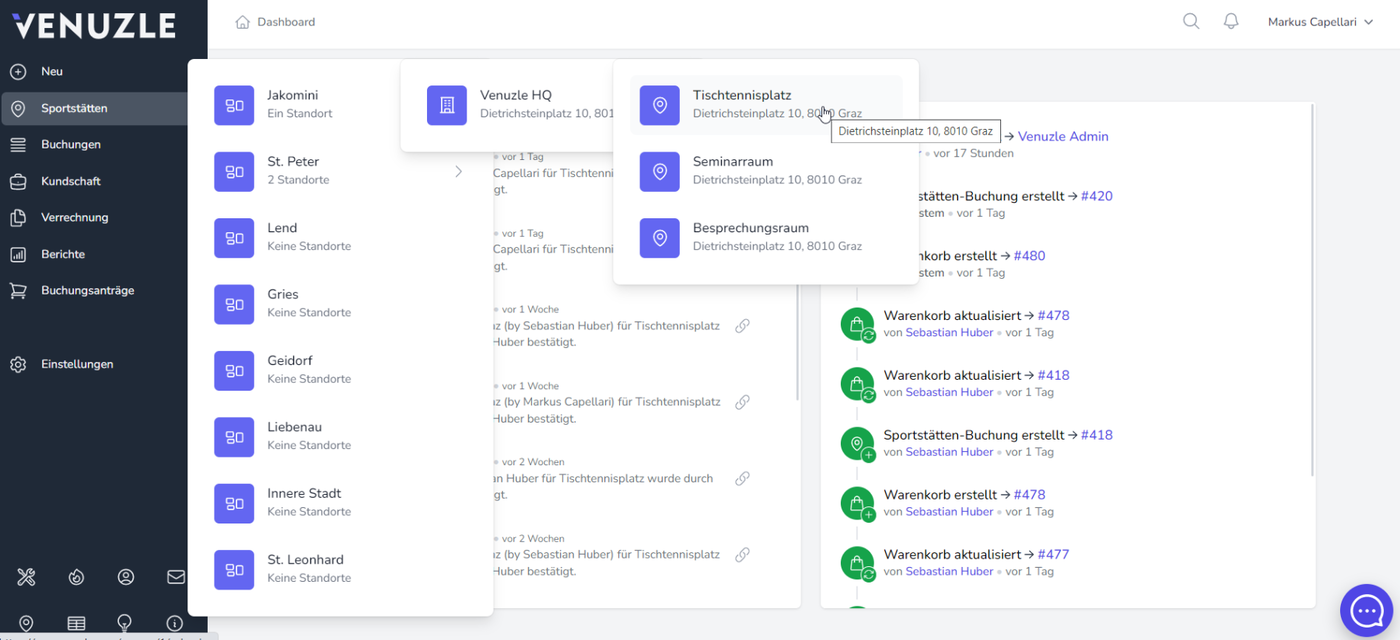Click link icon of Markus Capellari Tischtennisplatz entry
This screenshot has height=640, width=1400.
[x=742, y=402]
